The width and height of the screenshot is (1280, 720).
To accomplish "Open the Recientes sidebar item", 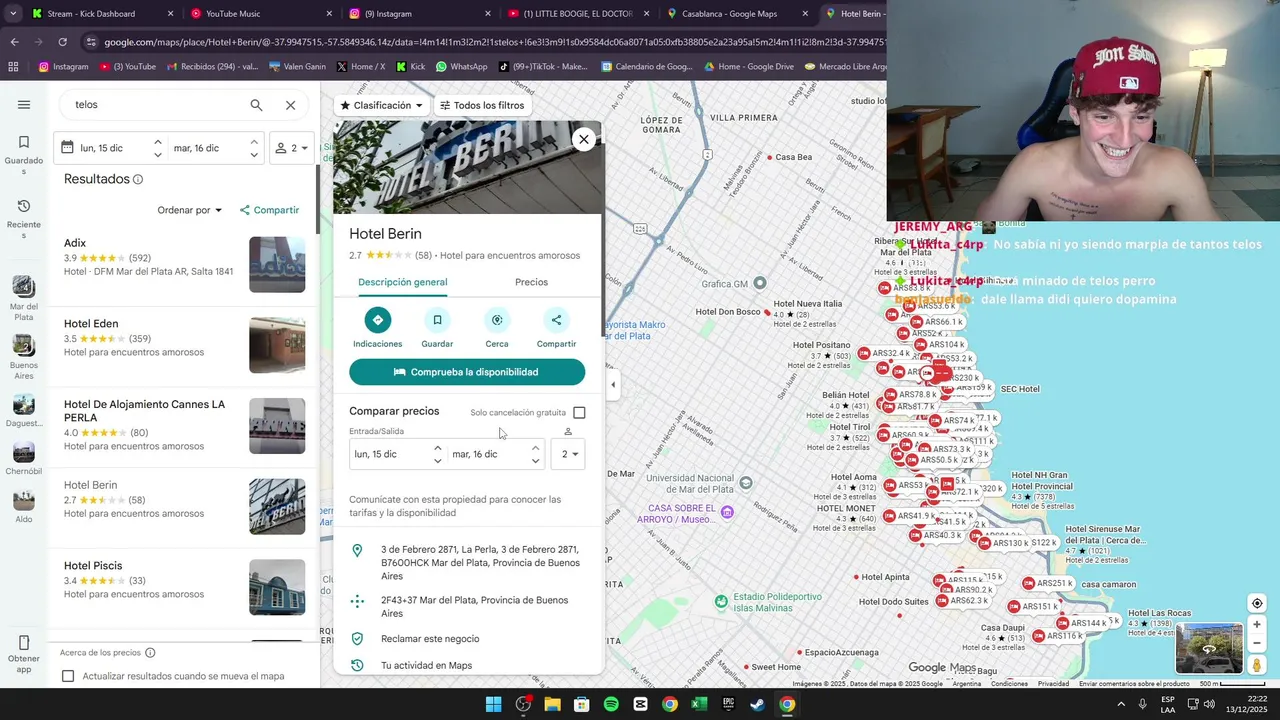I will pyautogui.click(x=24, y=219).
